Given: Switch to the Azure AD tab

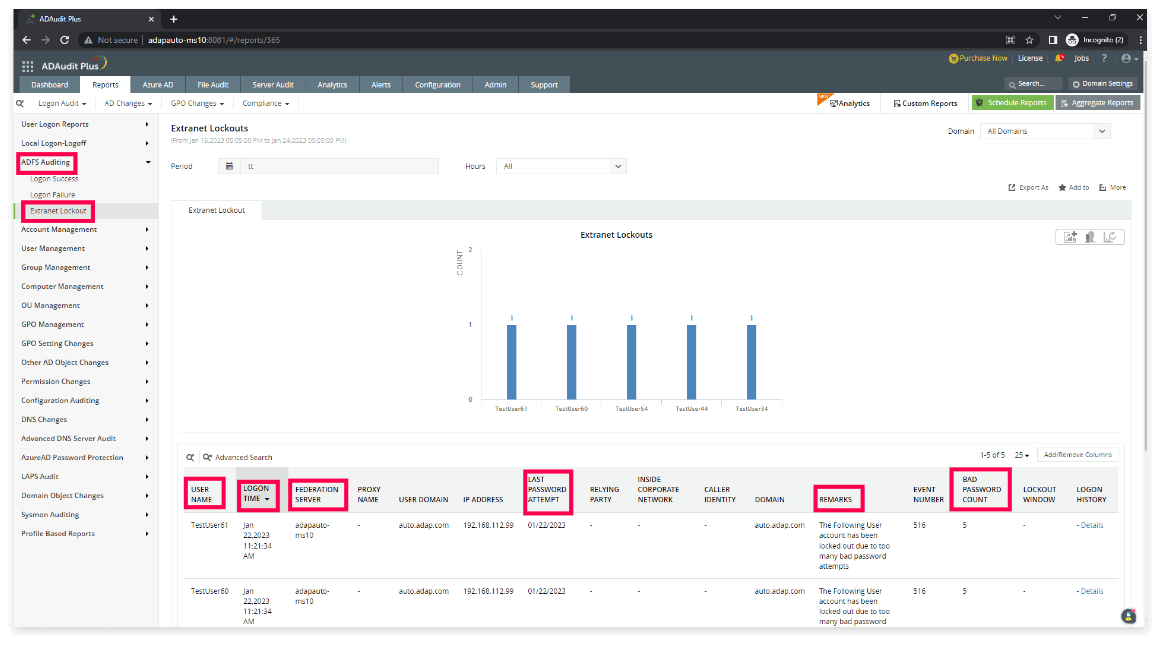Looking at the screenshot, I should point(158,84).
